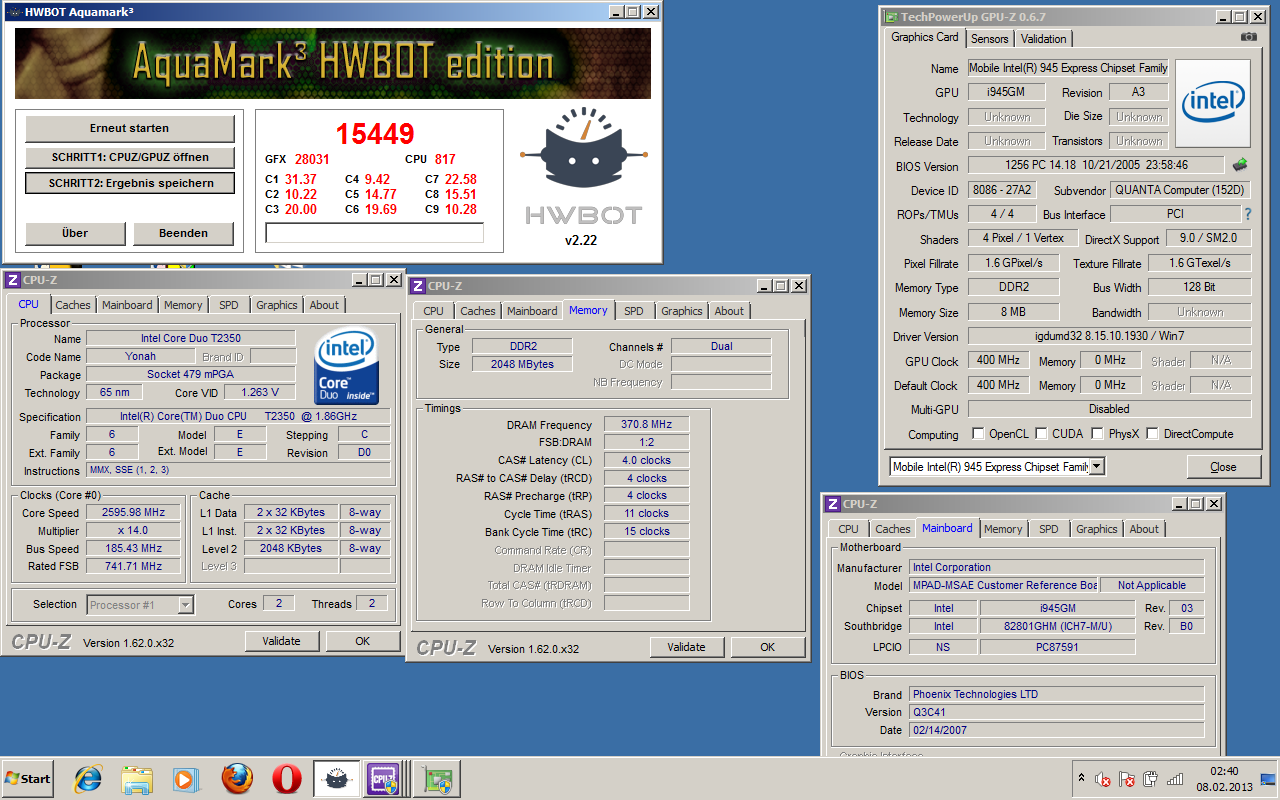Click the CPU-Z Memory window title icon
Image resolution: width=1280 pixels, height=800 pixels.
pyautogui.click(x=419, y=285)
